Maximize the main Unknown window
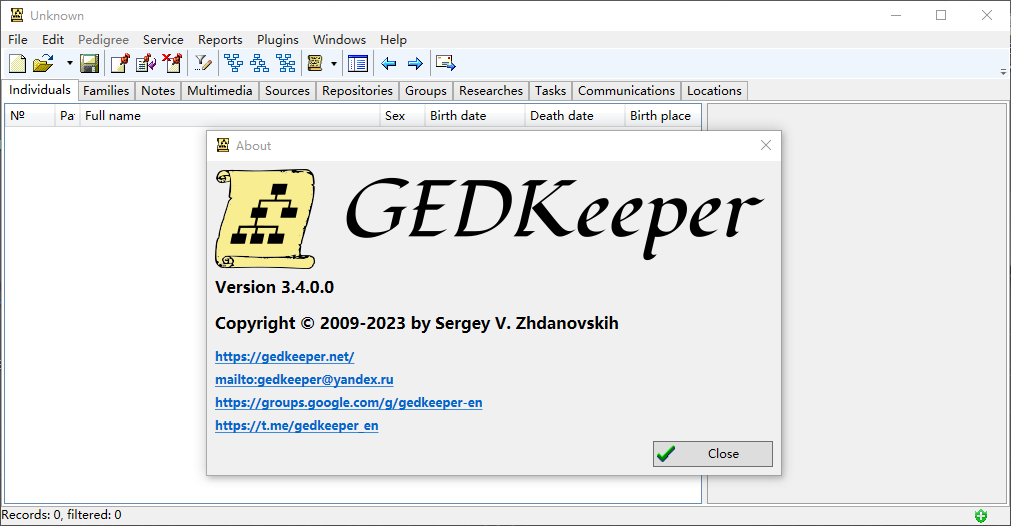1011x526 pixels. (941, 15)
